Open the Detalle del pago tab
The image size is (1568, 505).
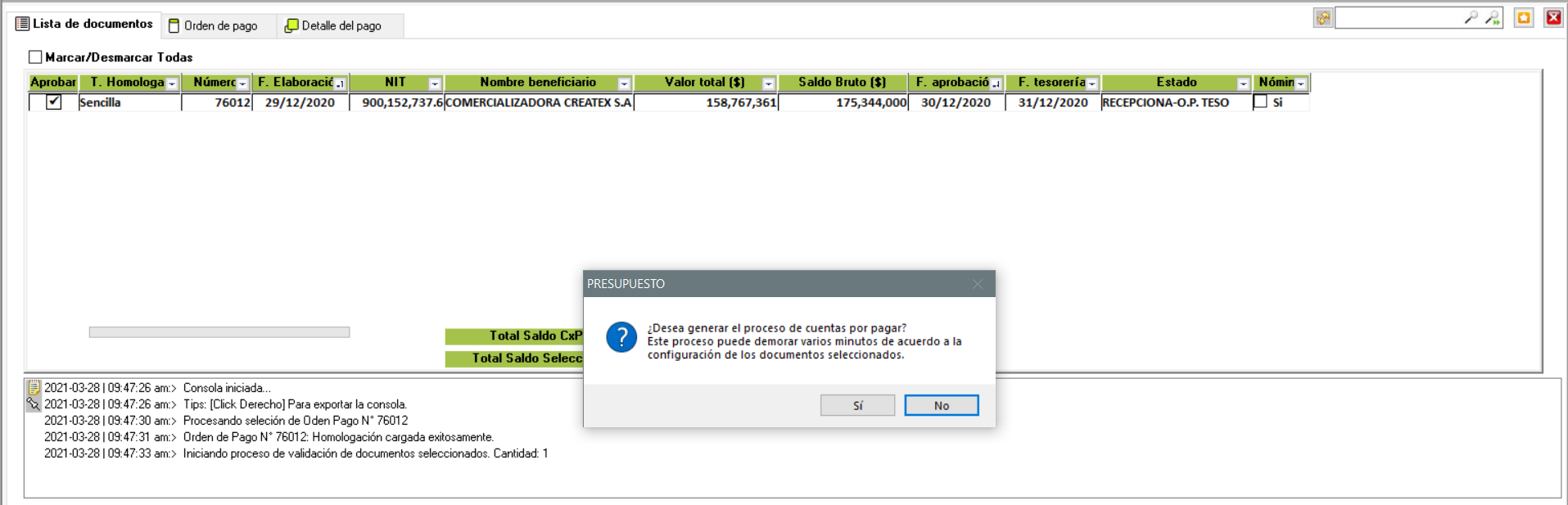(333, 25)
